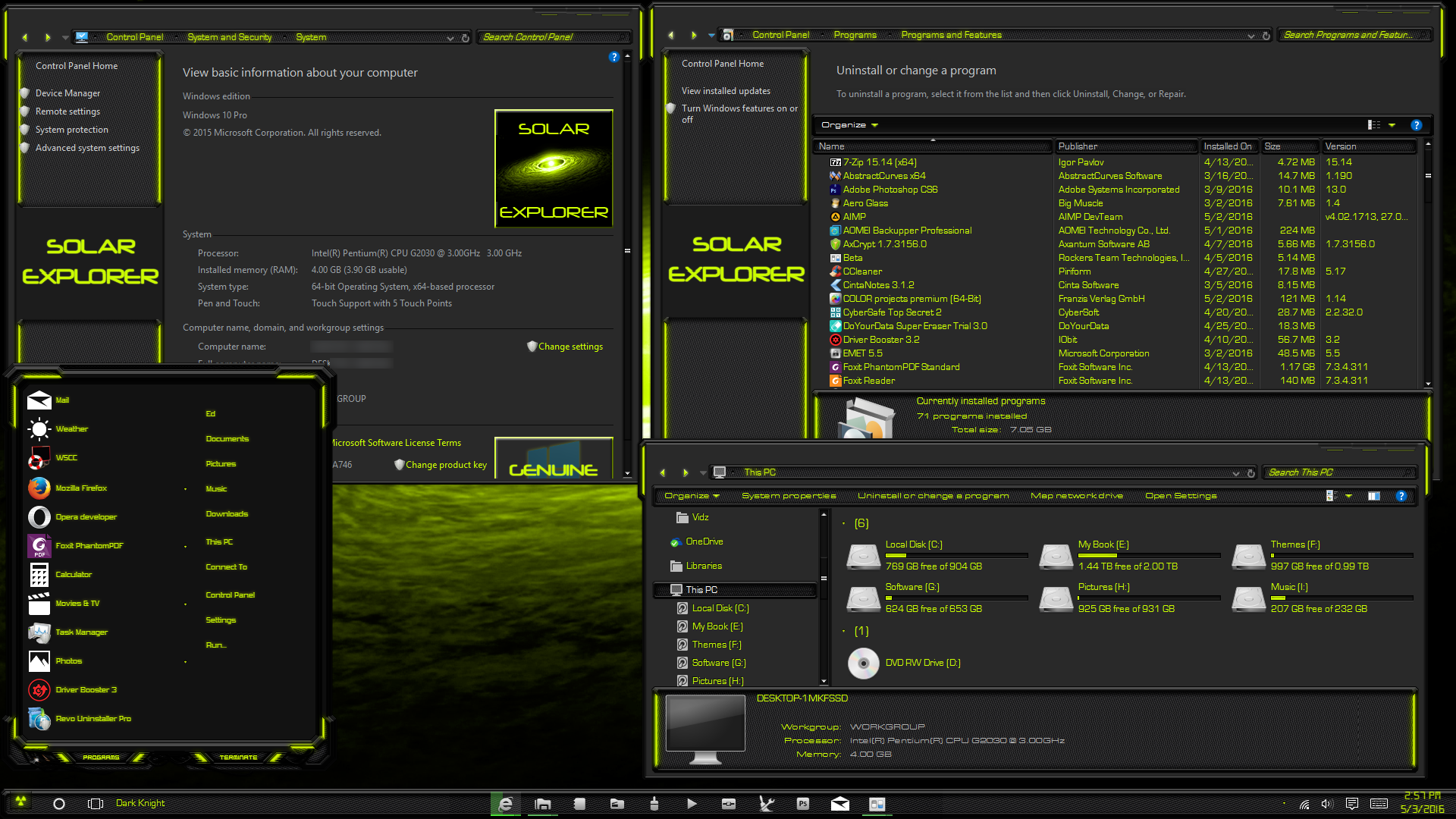The width and height of the screenshot is (1456, 819).
Task: Start Driver Booster 3
Action: (86, 689)
